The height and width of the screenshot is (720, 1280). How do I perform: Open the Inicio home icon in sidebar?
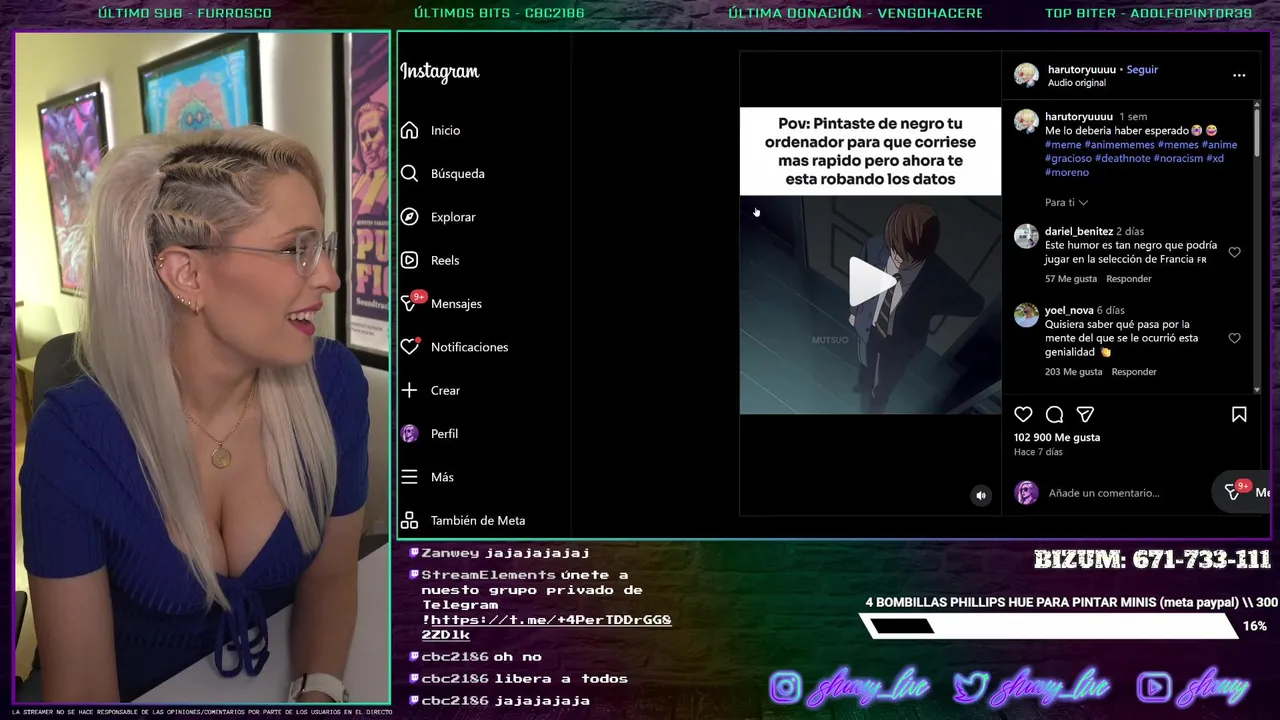coord(409,130)
